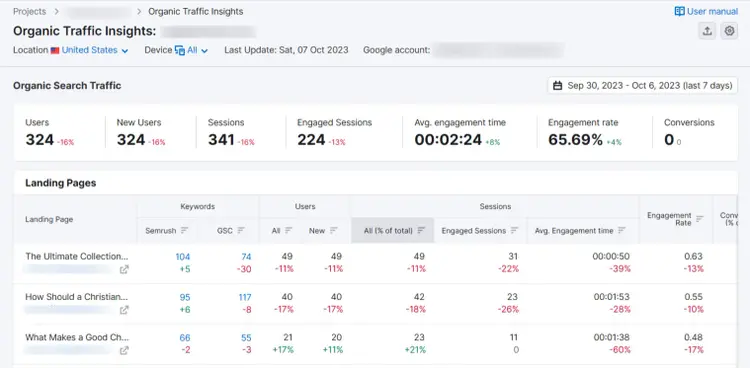Click the calendar icon in date range
Viewport: 750px width, 368px height.
coord(557,86)
